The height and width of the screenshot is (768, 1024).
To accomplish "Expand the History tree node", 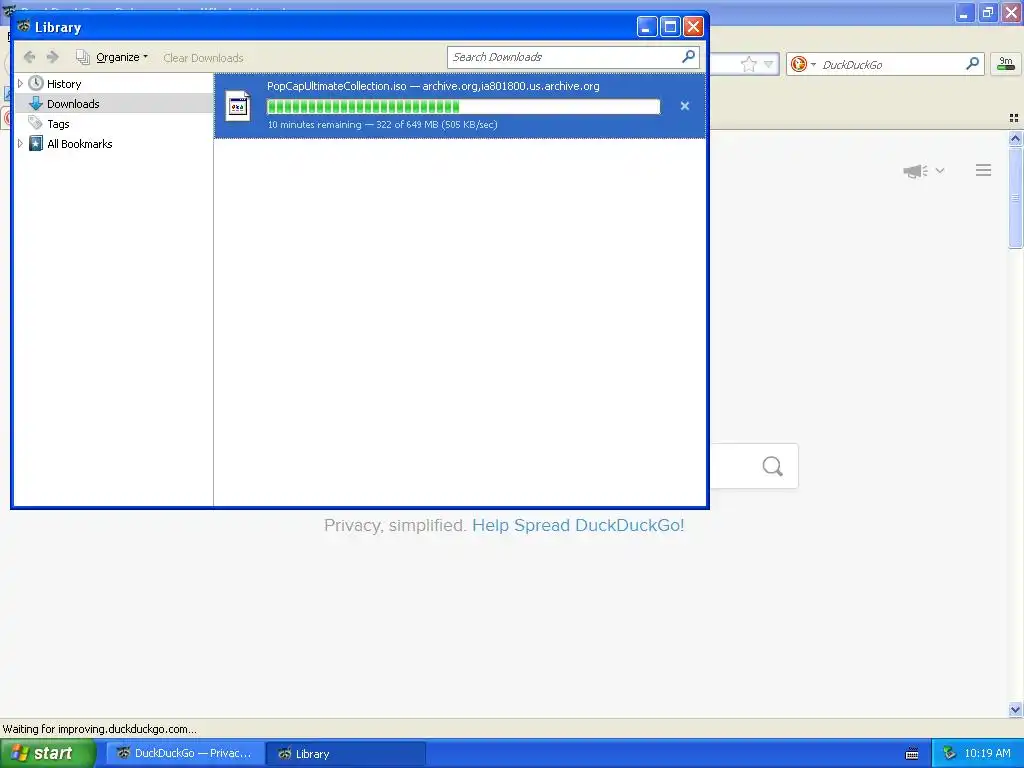I will 20,84.
